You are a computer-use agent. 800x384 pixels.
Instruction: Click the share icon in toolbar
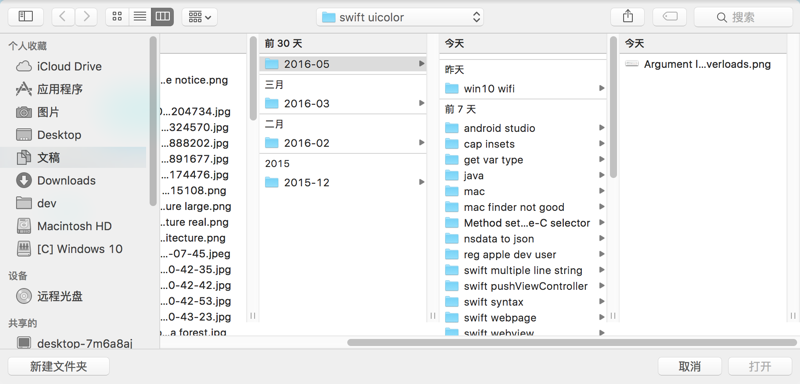[x=628, y=17]
